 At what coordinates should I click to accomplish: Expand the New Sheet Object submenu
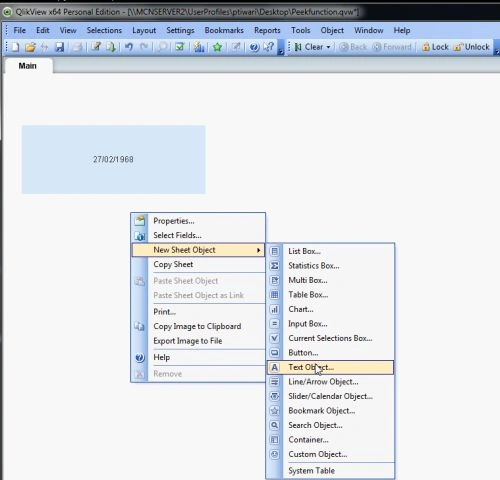(x=198, y=250)
